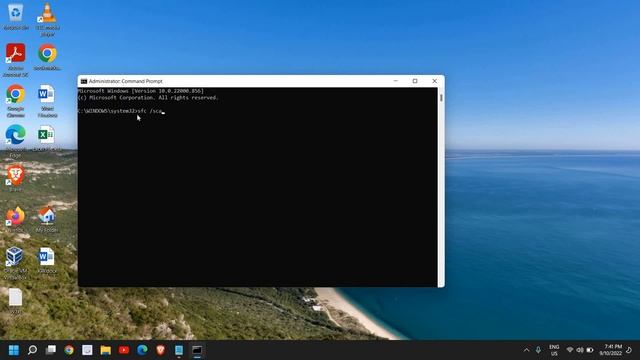The width and height of the screenshot is (640, 360).
Task: Open the clock and date flyout
Action: (x=611, y=350)
